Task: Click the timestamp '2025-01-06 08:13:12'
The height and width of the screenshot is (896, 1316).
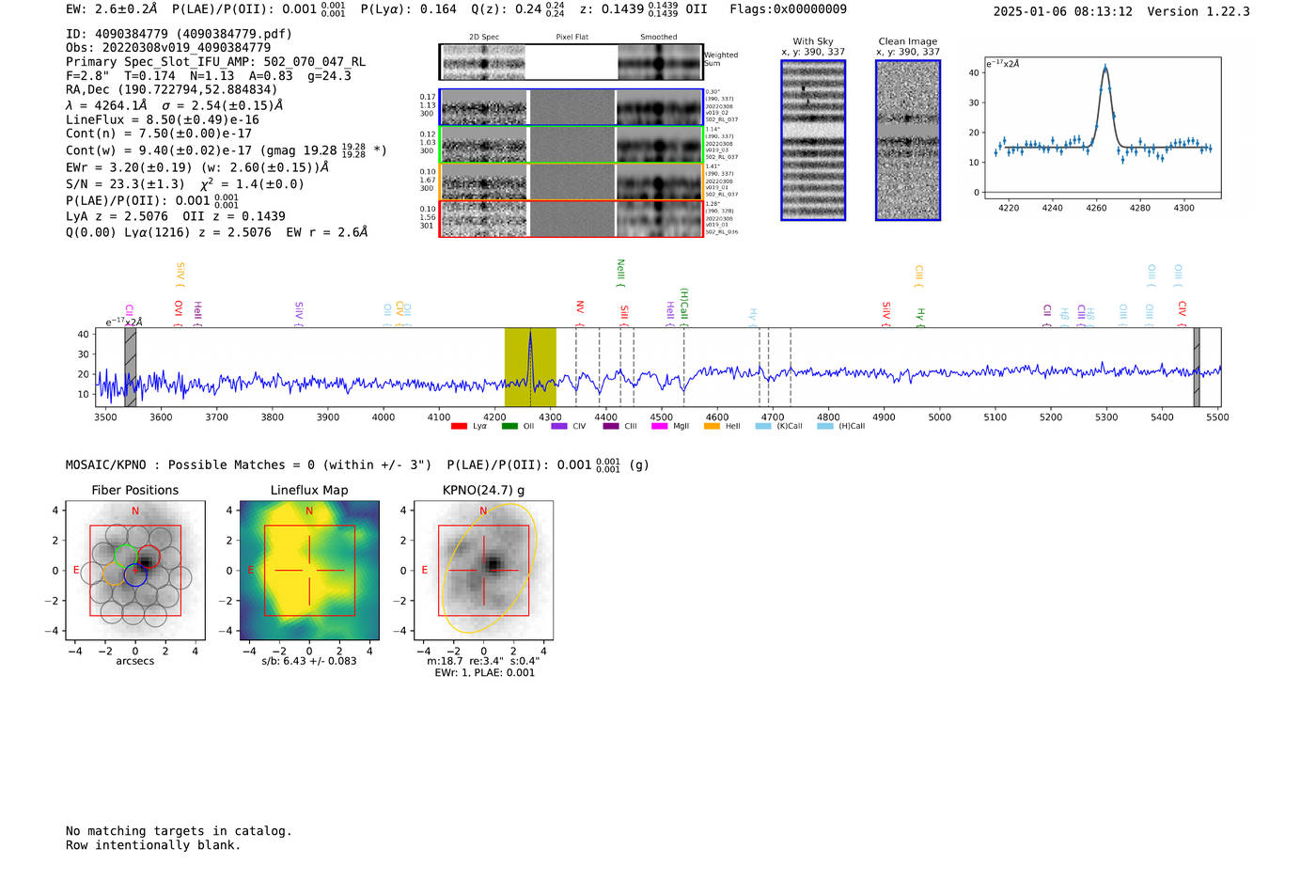Action: pos(1063,11)
